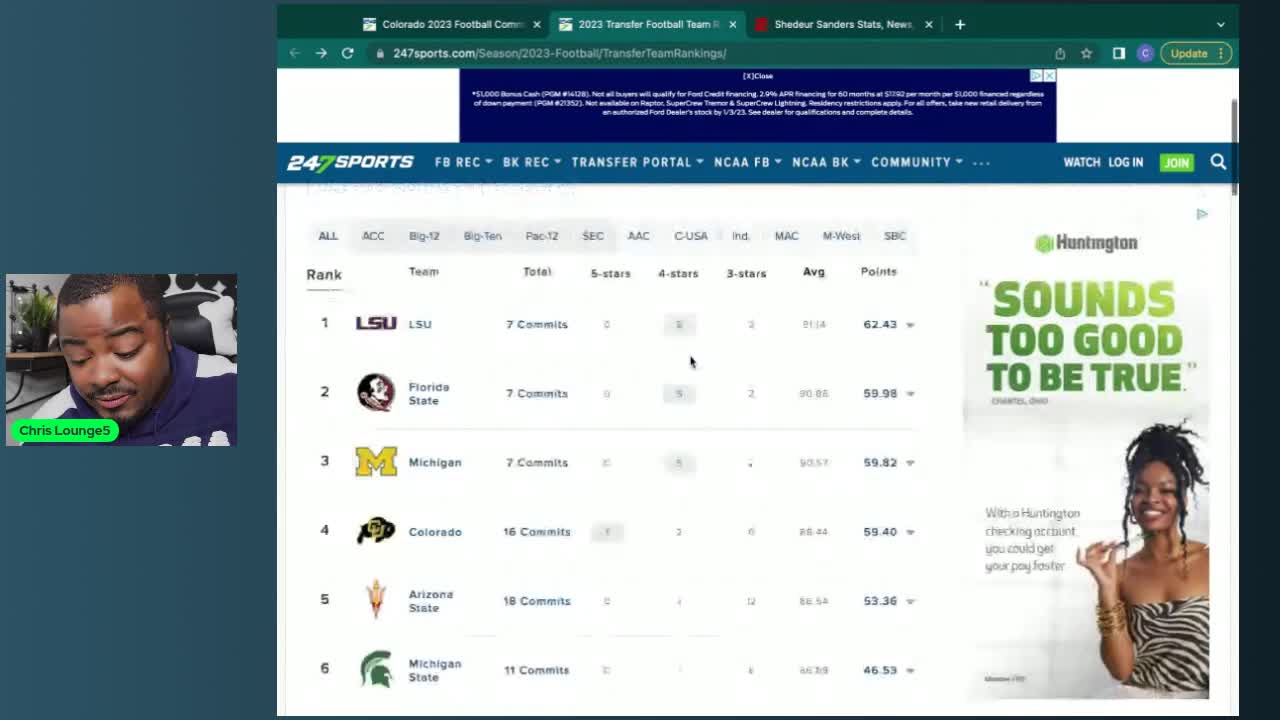Open the Florida State team link
Screen dimensions: 1280x720
(x=429, y=394)
